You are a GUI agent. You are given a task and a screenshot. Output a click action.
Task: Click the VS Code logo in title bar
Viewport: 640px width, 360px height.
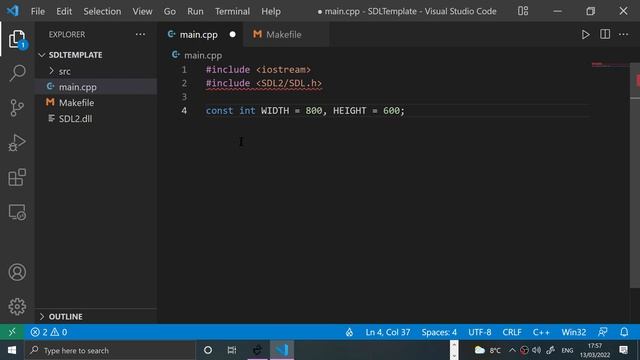pyautogui.click(x=13, y=11)
